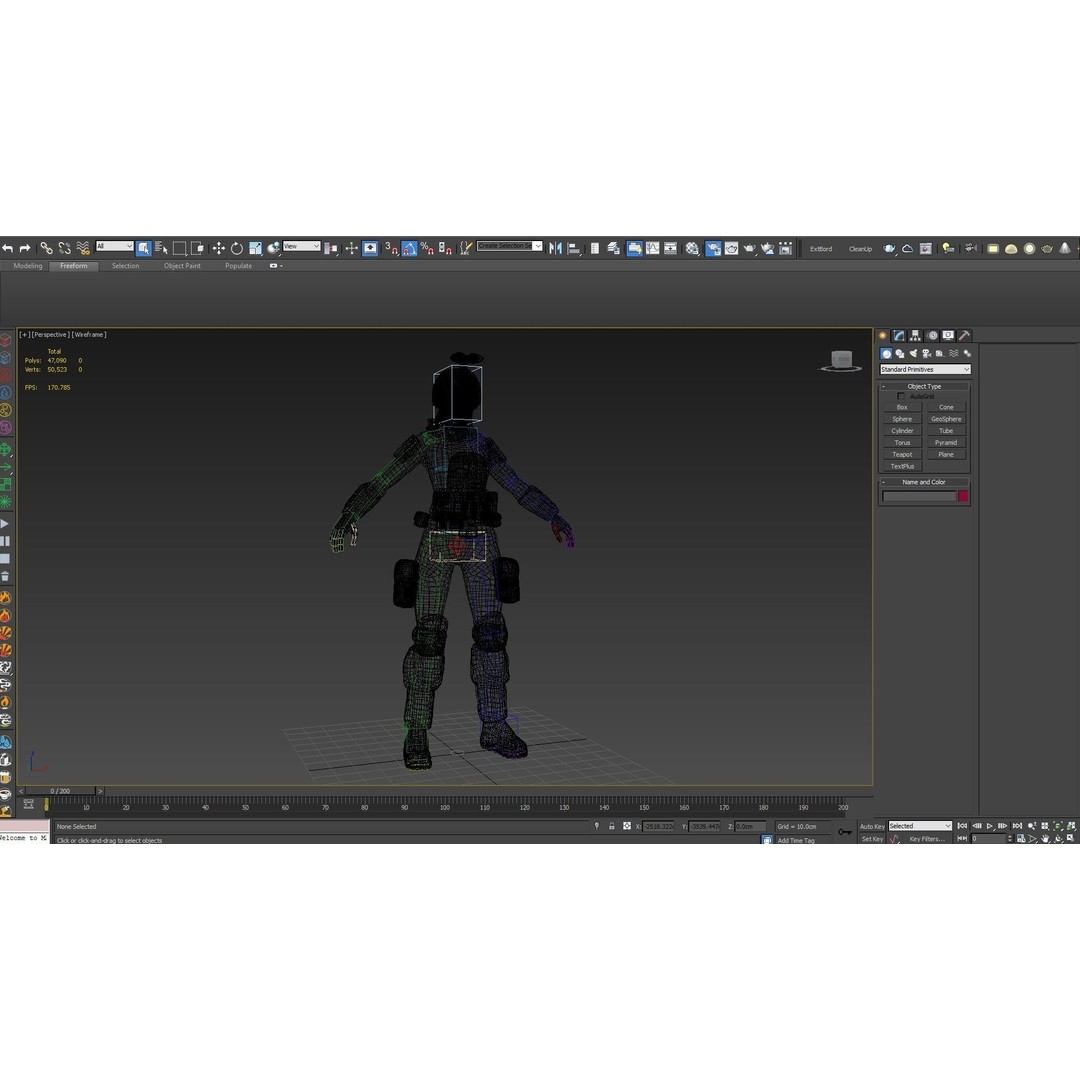1080x1080 pixels.
Task: Switch to the Modeling ribbon tab
Action: pyautogui.click(x=28, y=266)
